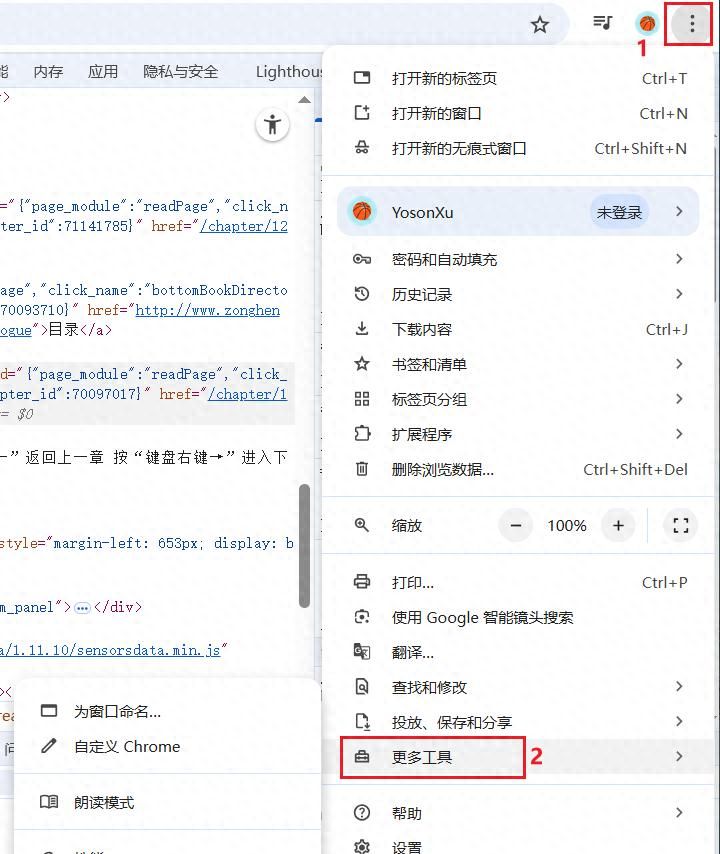The image size is (720, 854).
Task: Switch to the 应用 DevTools tab
Action: (102, 71)
